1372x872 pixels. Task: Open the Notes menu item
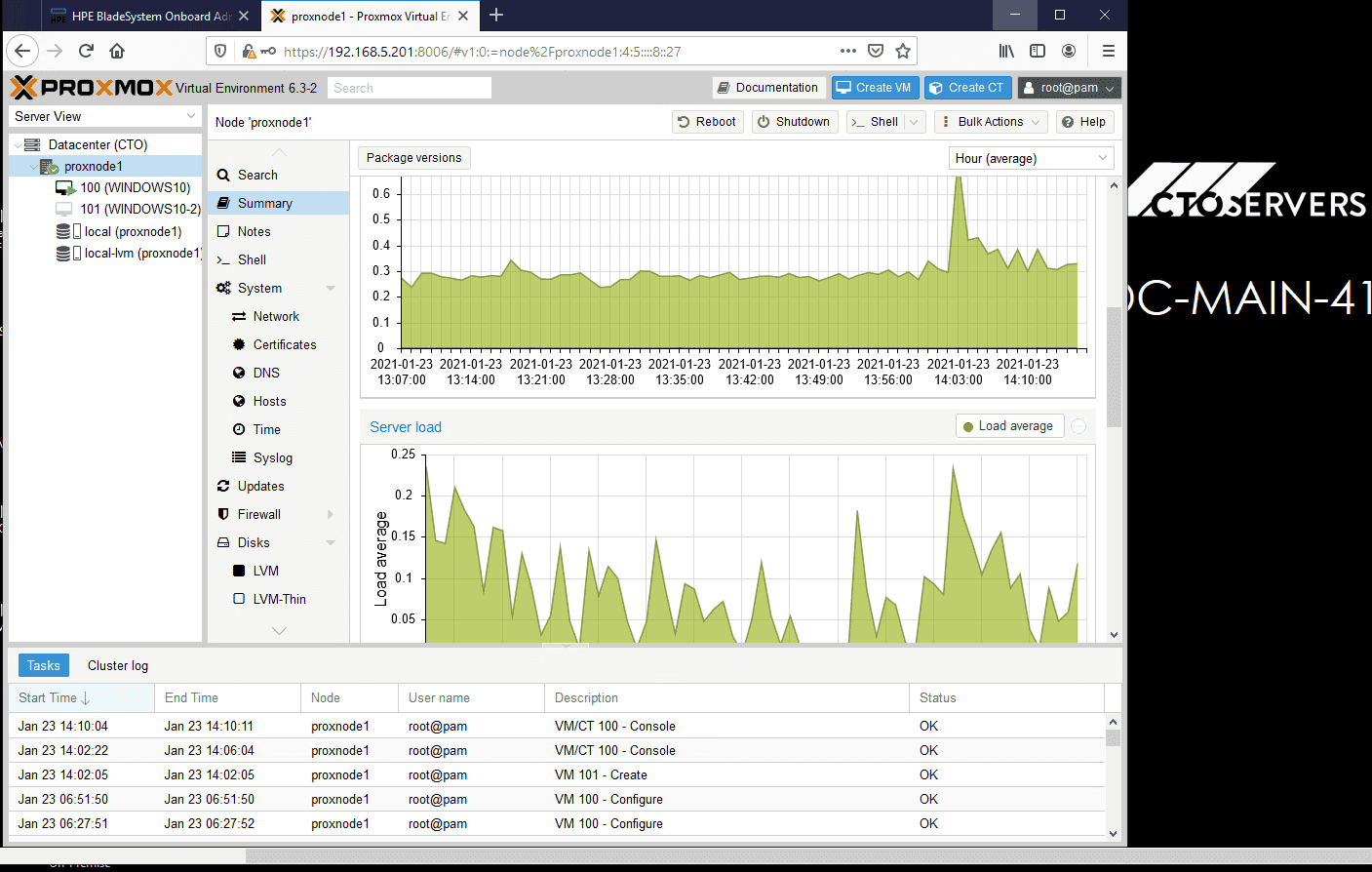click(278, 232)
